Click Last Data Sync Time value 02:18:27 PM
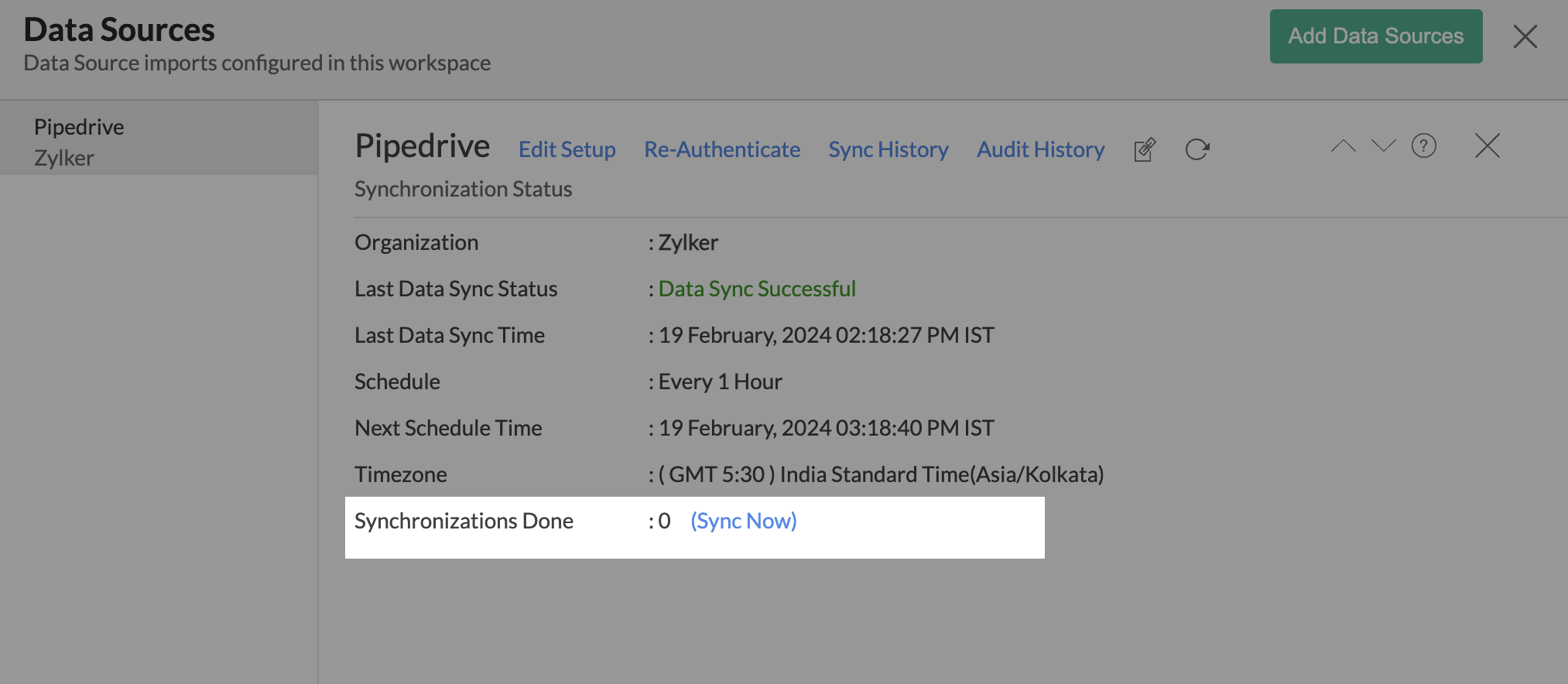The image size is (1568, 684). 827,335
